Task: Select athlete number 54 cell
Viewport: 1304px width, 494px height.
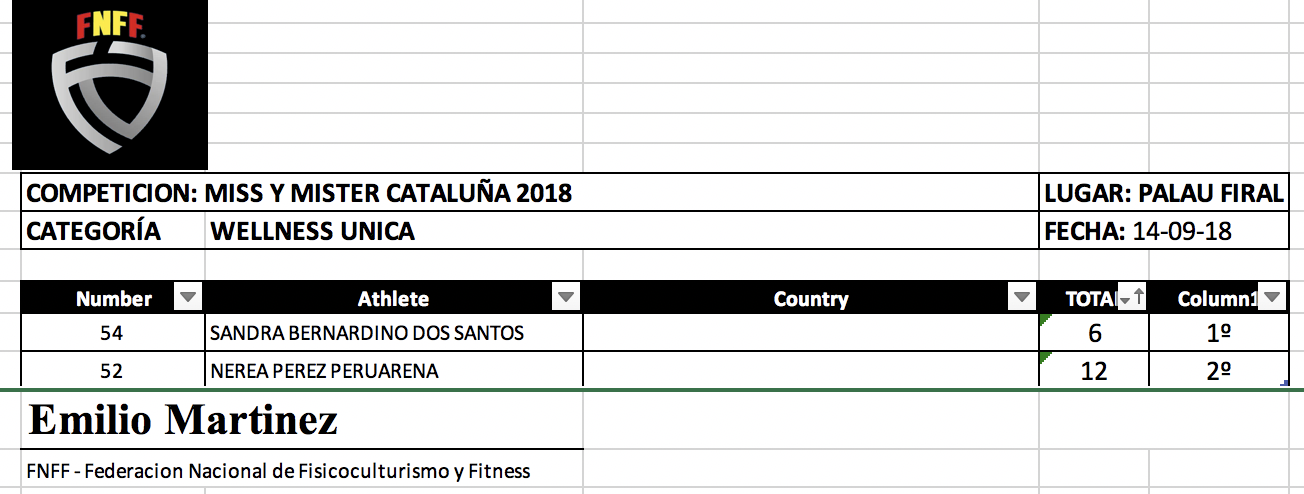Action: click(112, 333)
